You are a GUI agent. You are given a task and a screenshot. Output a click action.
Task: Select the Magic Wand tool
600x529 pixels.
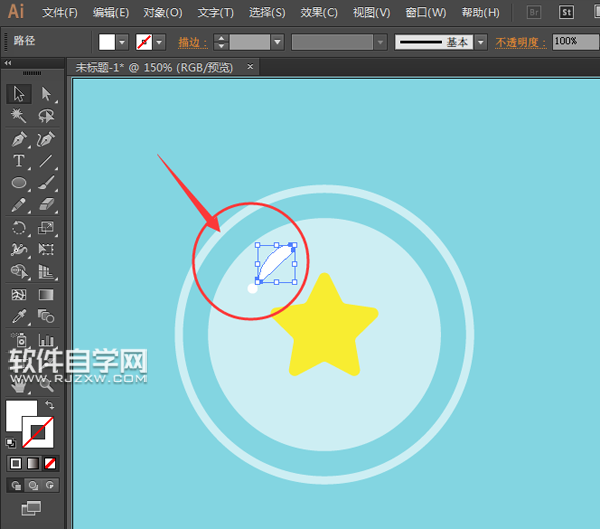click(x=18, y=116)
